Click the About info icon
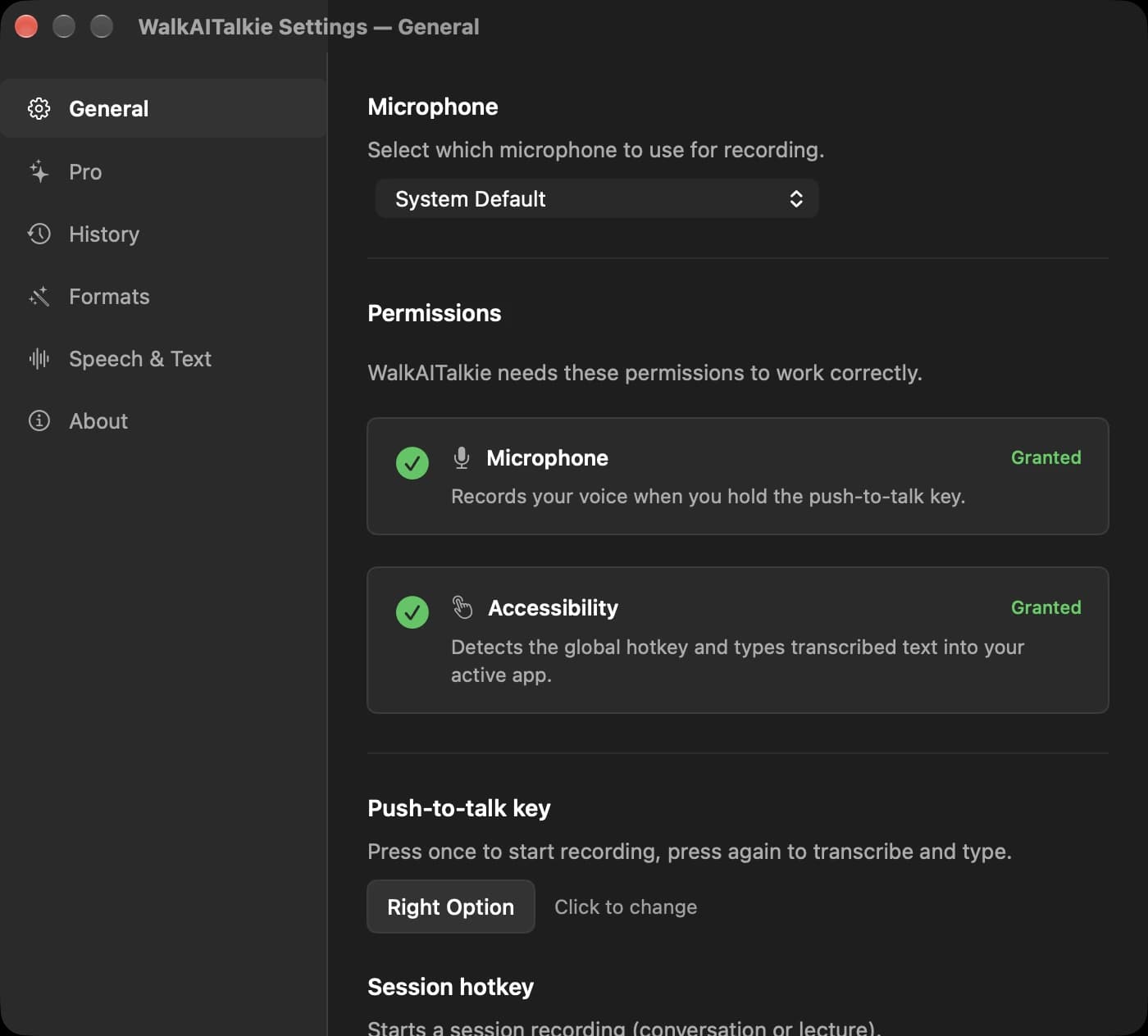This screenshot has width=1148, height=1036. click(x=39, y=420)
